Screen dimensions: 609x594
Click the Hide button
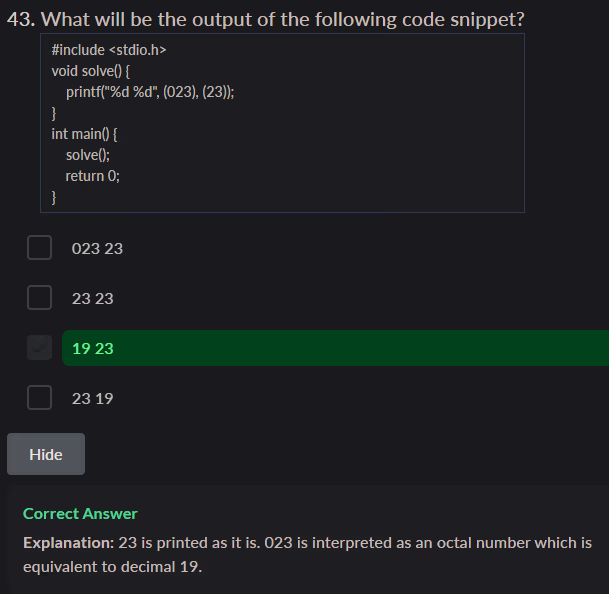[46, 454]
